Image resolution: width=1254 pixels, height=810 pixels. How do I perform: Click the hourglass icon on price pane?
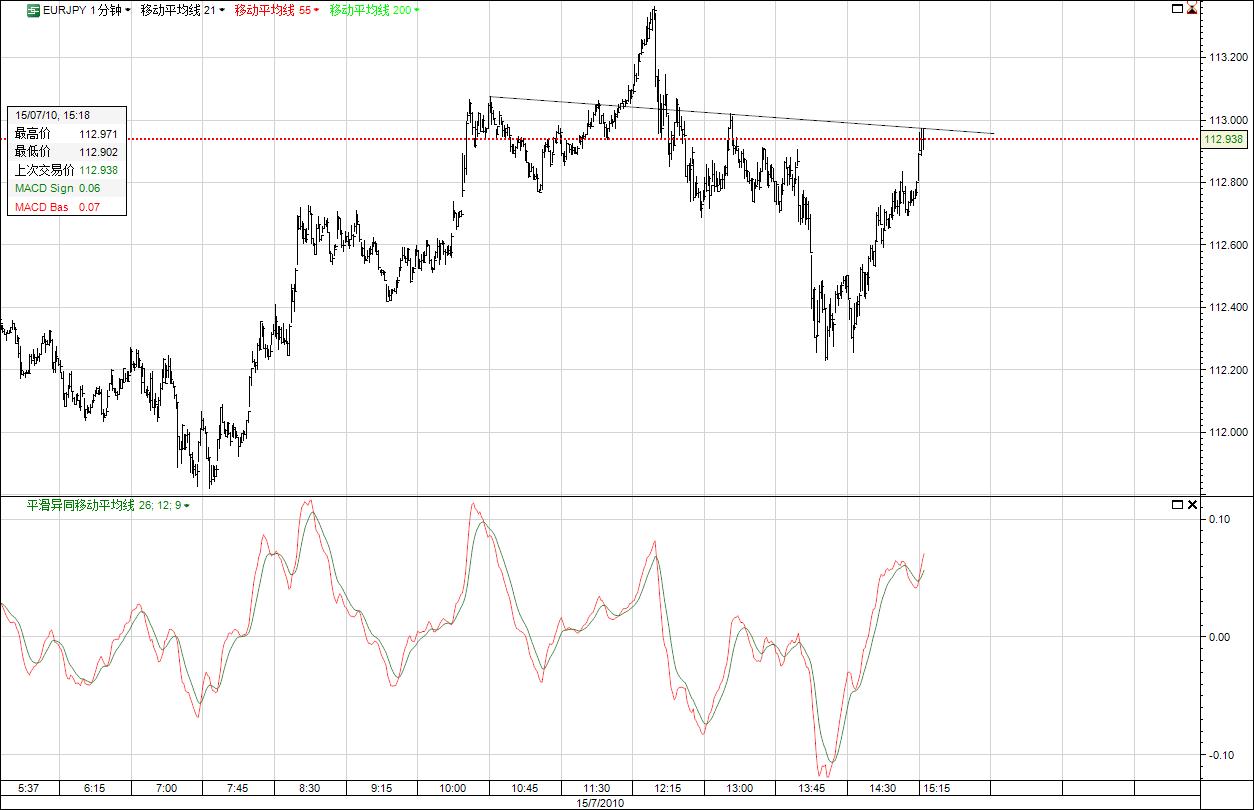(x=1191, y=9)
